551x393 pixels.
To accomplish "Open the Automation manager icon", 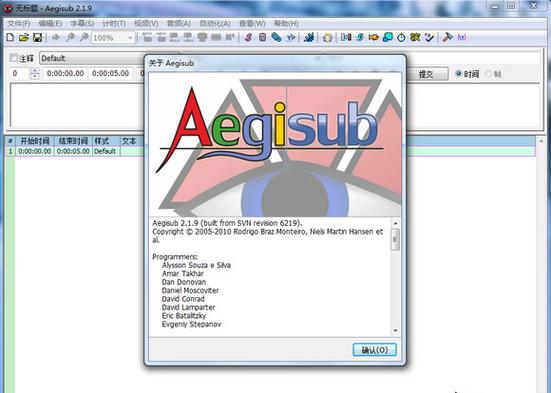I will (309, 37).
